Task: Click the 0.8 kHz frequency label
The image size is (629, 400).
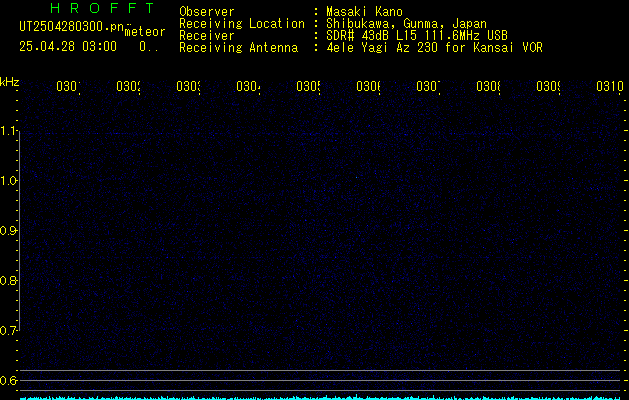Action: point(9,280)
